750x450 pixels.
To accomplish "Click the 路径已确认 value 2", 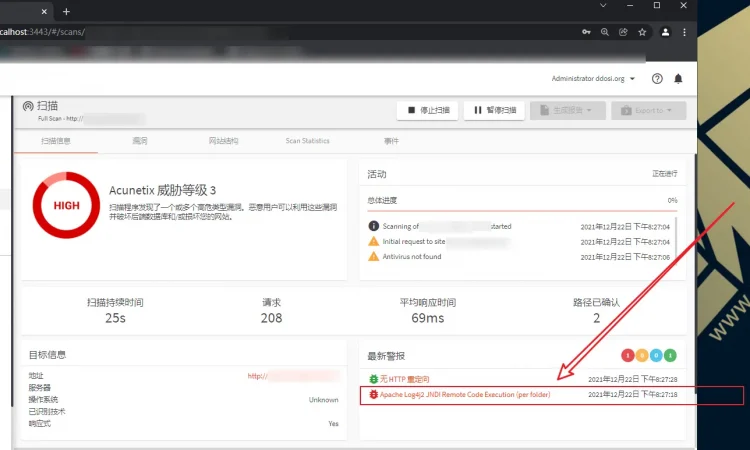I will pyautogui.click(x=596, y=318).
